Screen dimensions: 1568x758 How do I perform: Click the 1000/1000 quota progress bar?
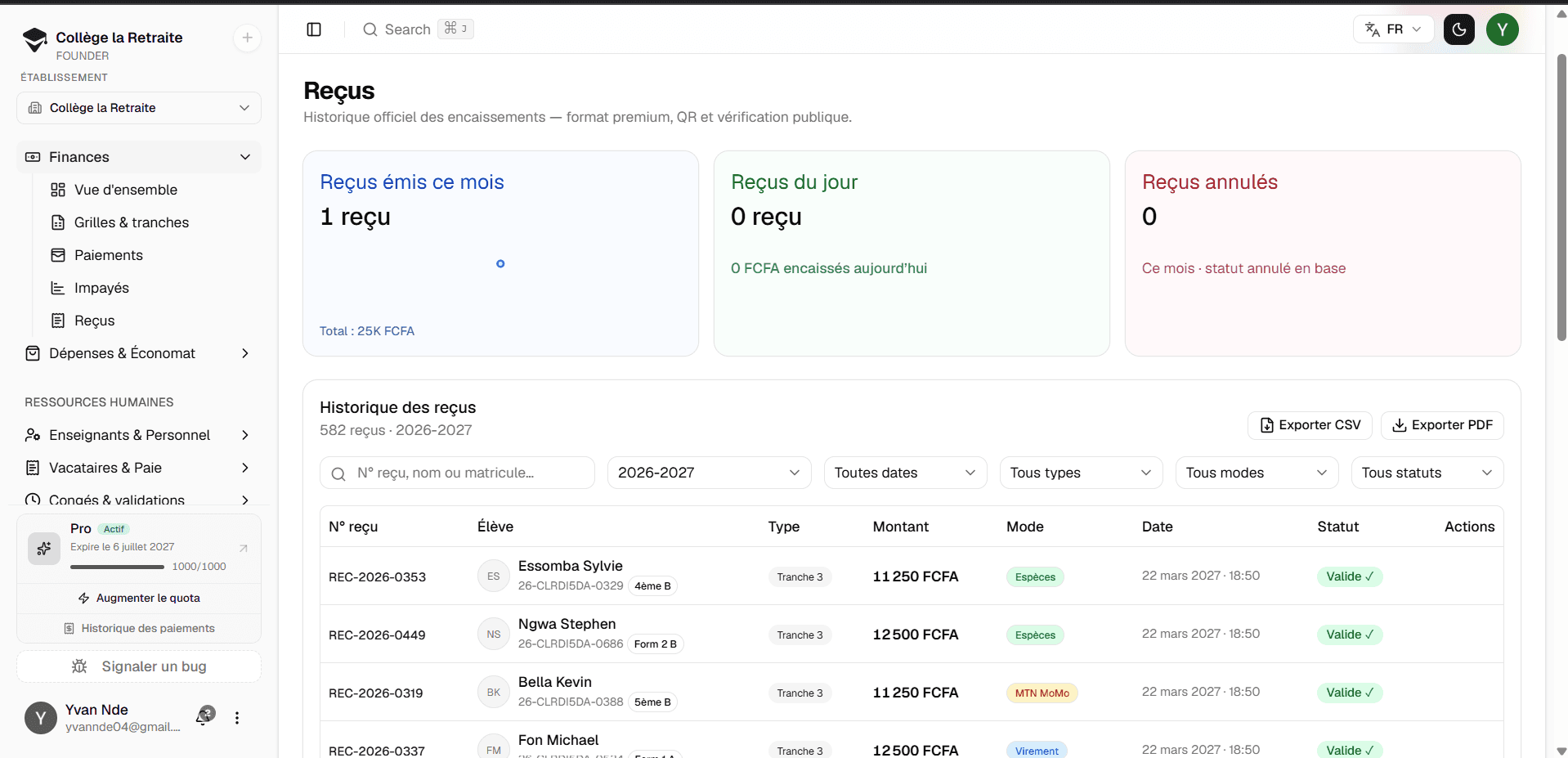pos(118,567)
